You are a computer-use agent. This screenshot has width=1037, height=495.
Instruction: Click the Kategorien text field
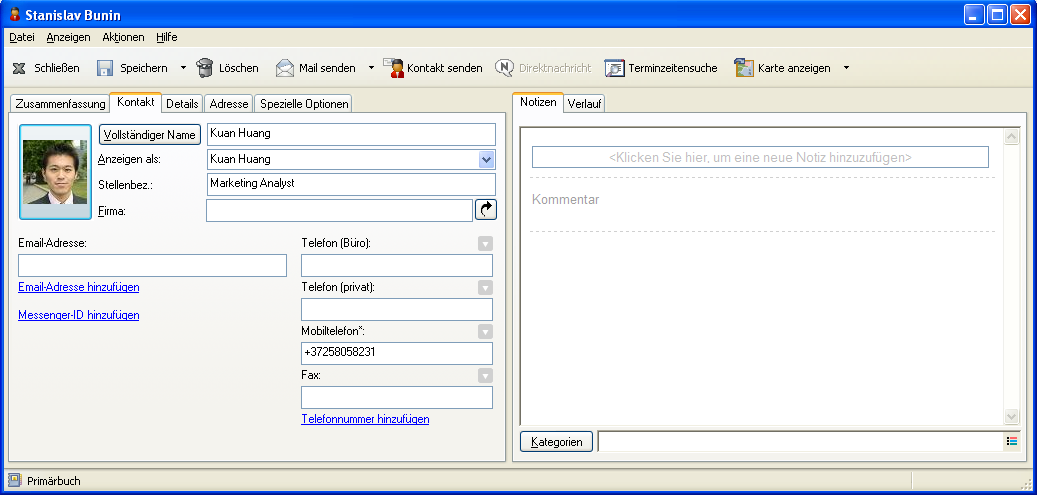(x=800, y=441)
